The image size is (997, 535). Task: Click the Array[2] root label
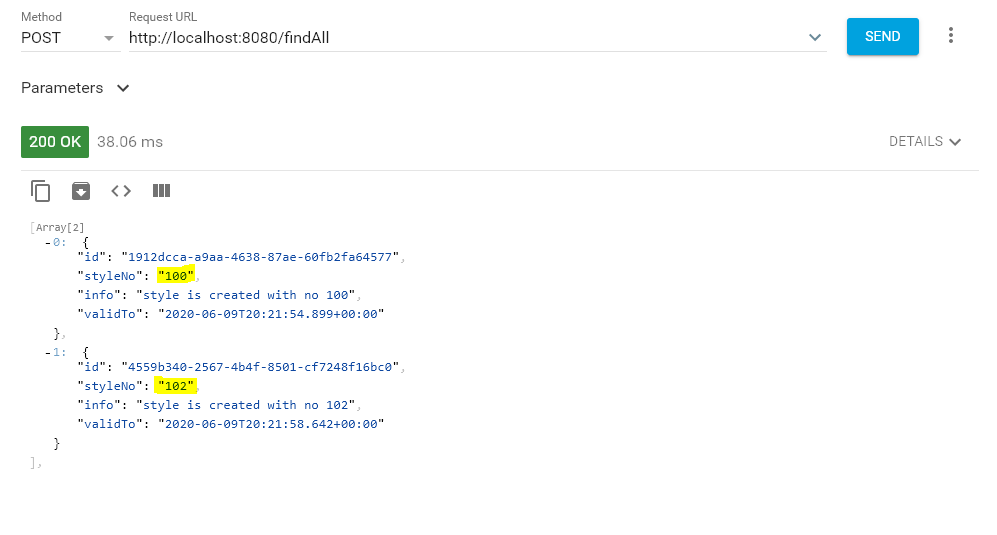(56, 227)
